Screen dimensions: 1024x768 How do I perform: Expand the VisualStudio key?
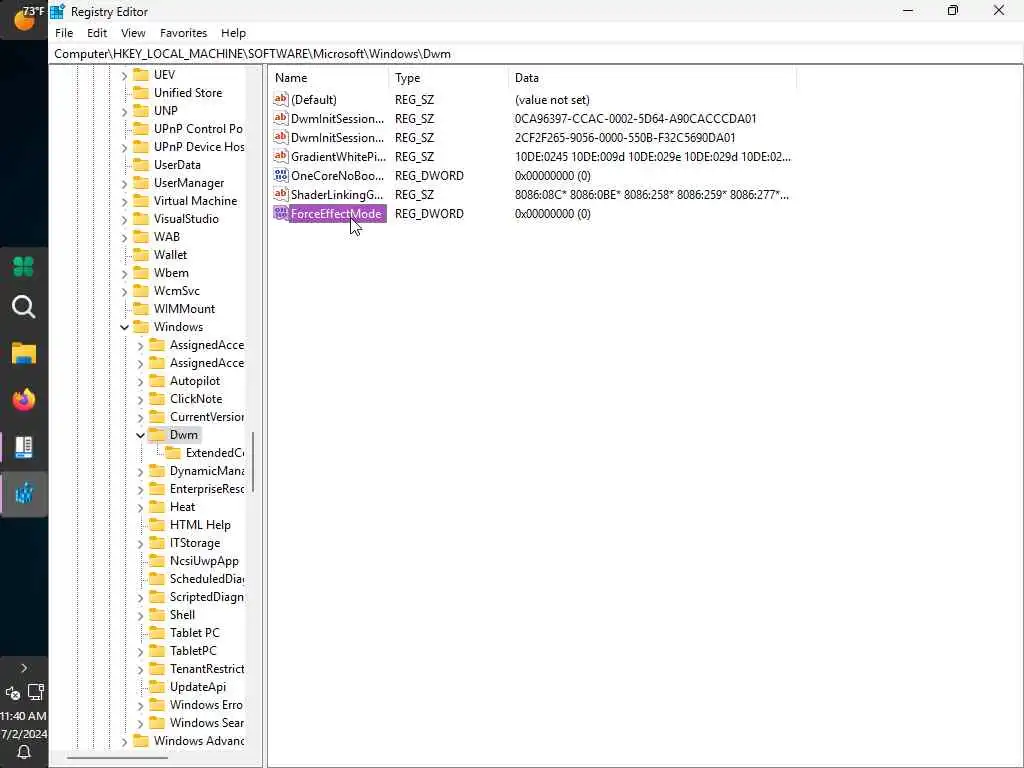124,219
